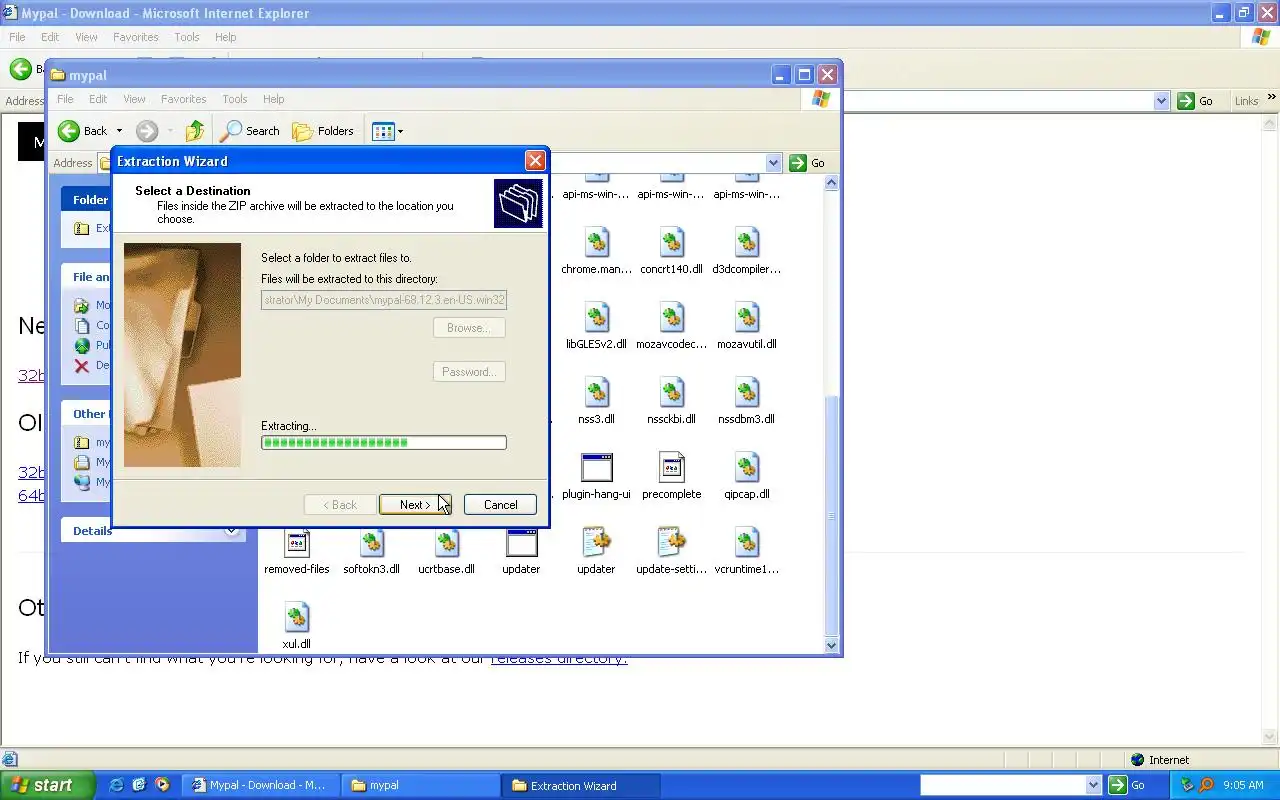Select the nssckbi.dll file icon
Viewport: 1280px width, 800px height.
pyautogui.click(x=671, y=392)
